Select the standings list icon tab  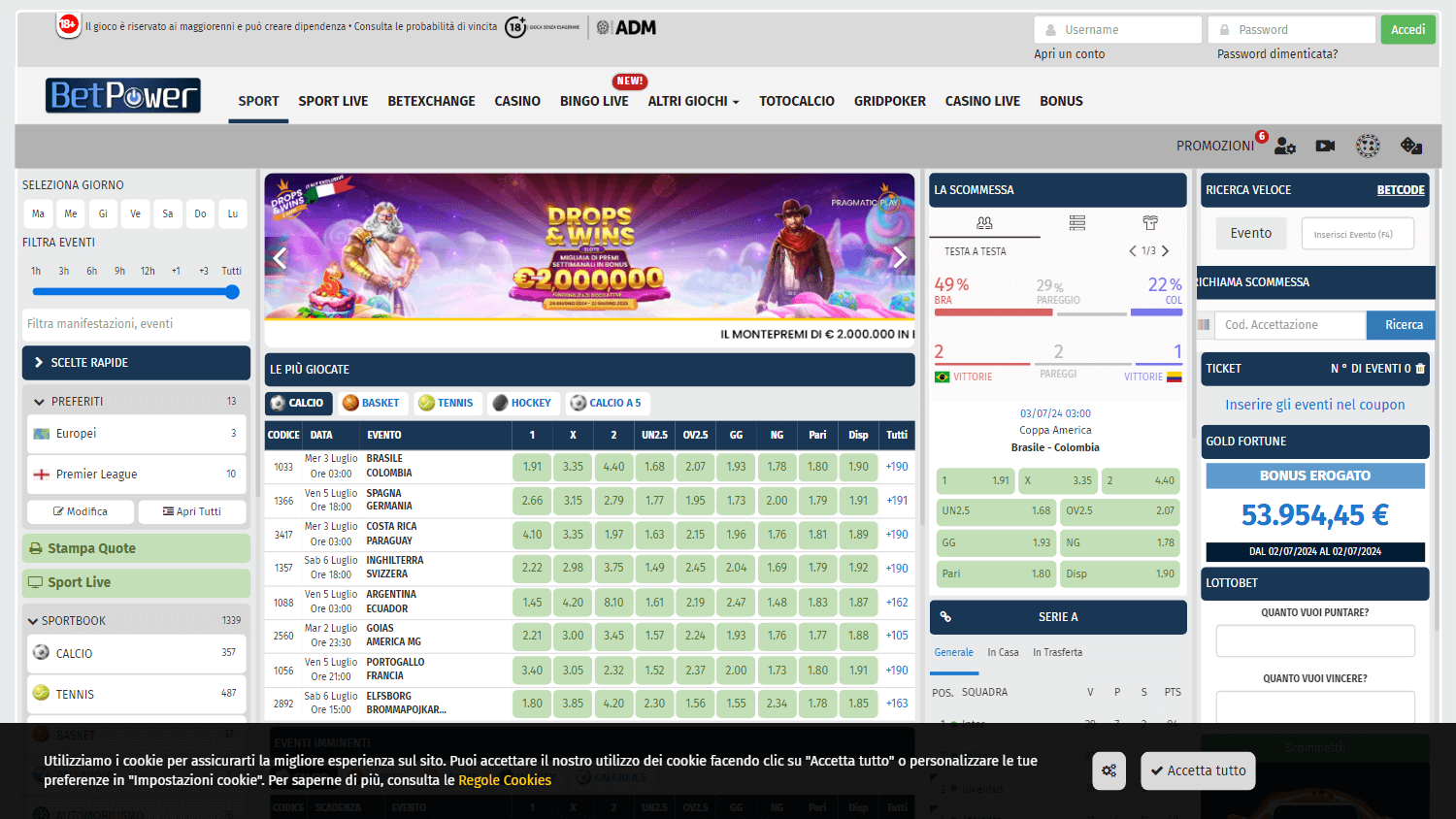click(x=1077, y=223)
